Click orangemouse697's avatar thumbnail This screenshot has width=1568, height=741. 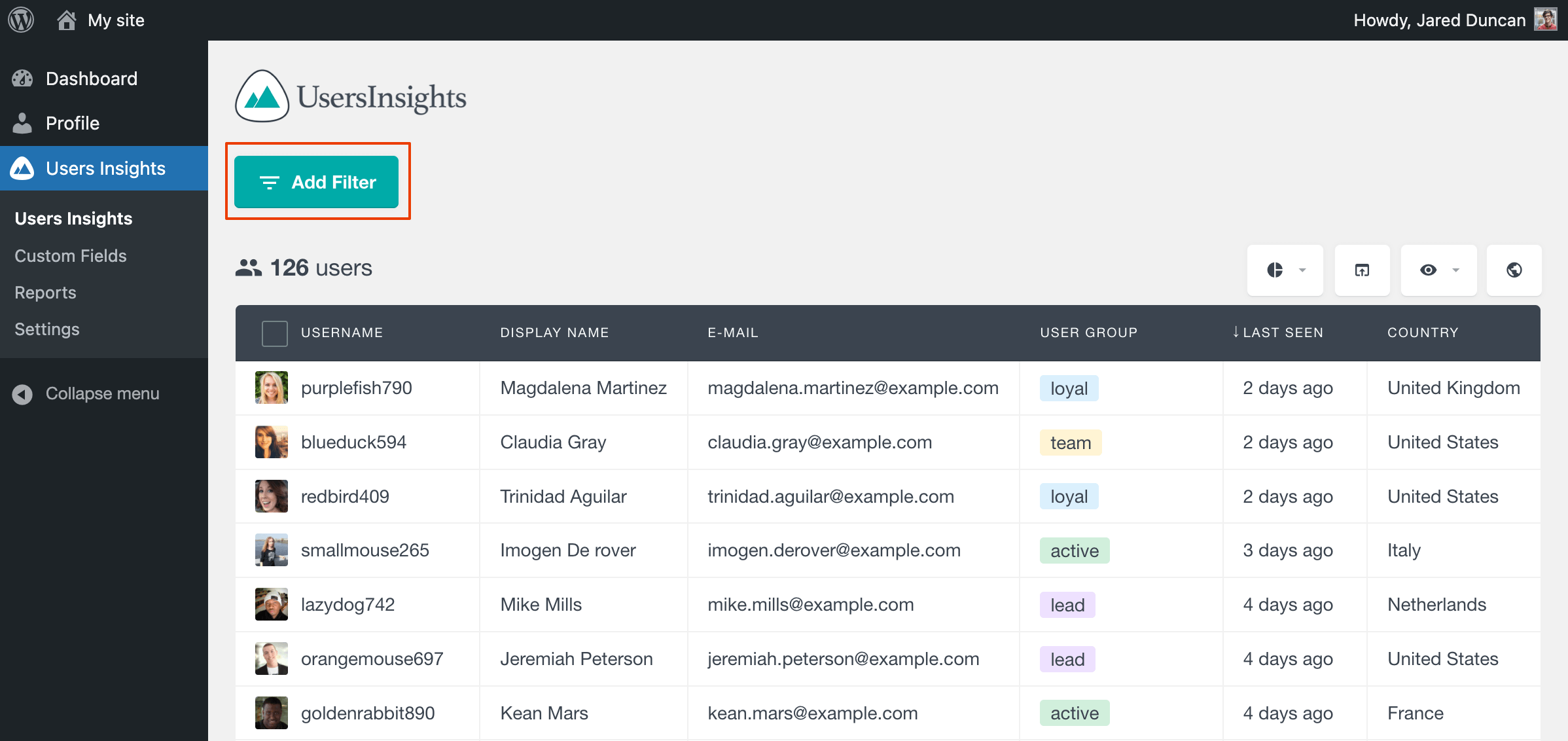pyautogui.click(x=272, y=659)
